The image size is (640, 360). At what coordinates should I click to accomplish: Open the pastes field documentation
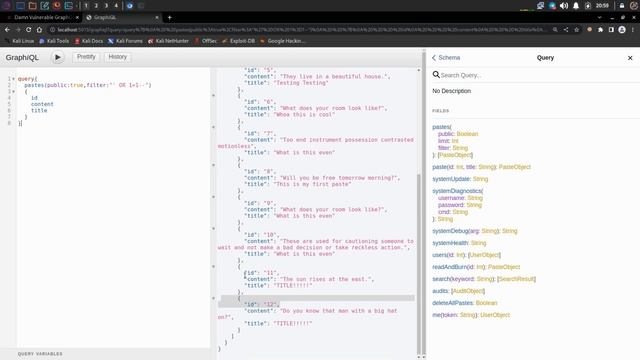coord(441,127)
